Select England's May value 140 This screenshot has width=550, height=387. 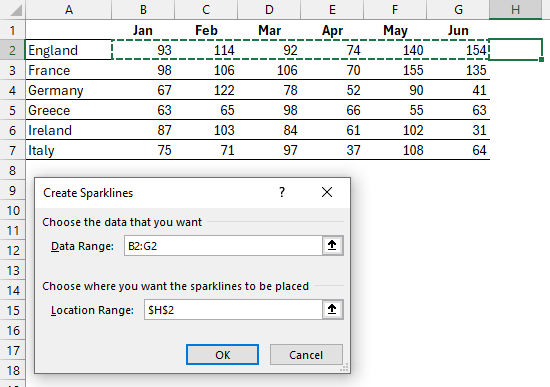tap(395, 50)
